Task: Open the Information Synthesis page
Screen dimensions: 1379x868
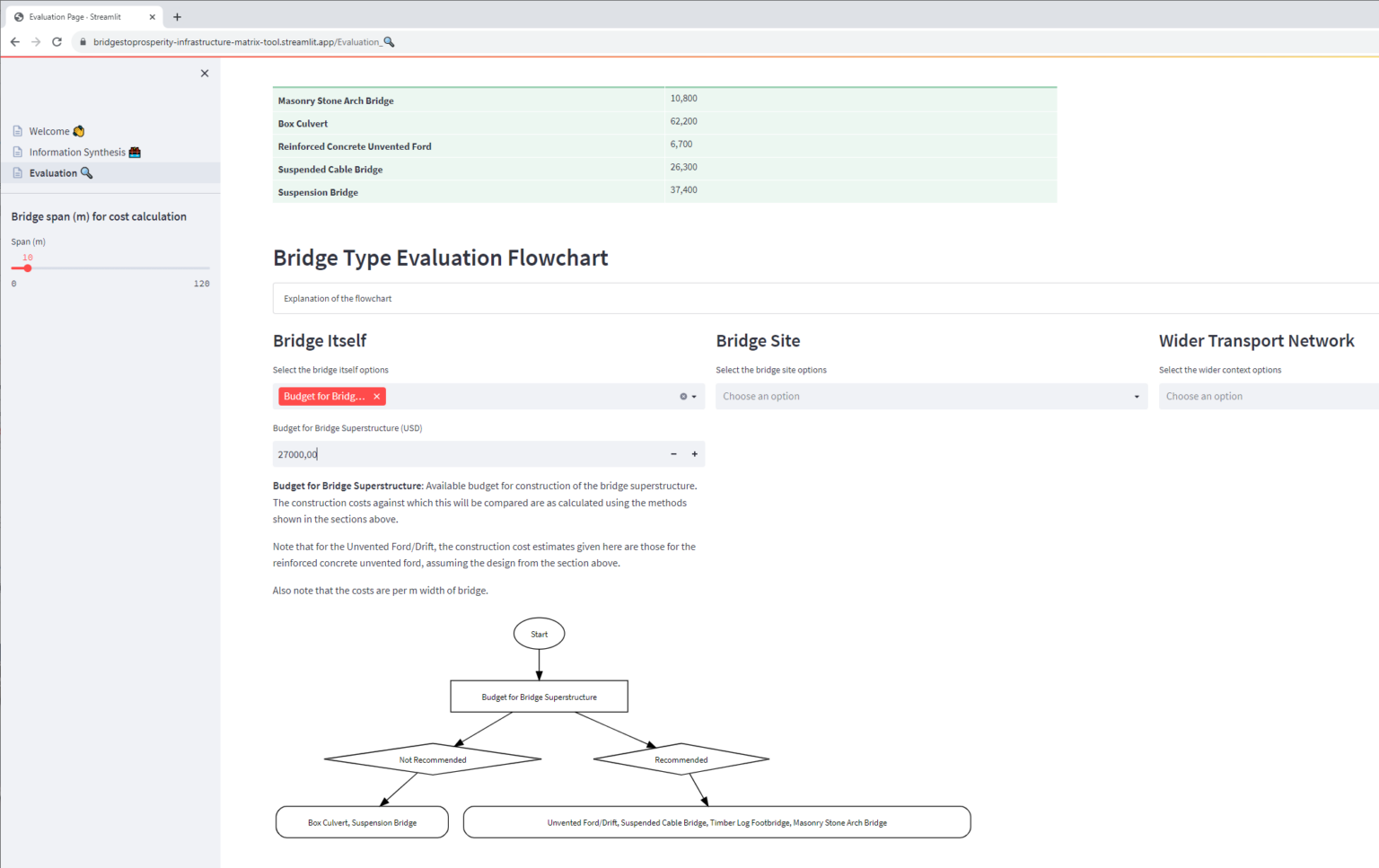Action: tap(77, 153)
